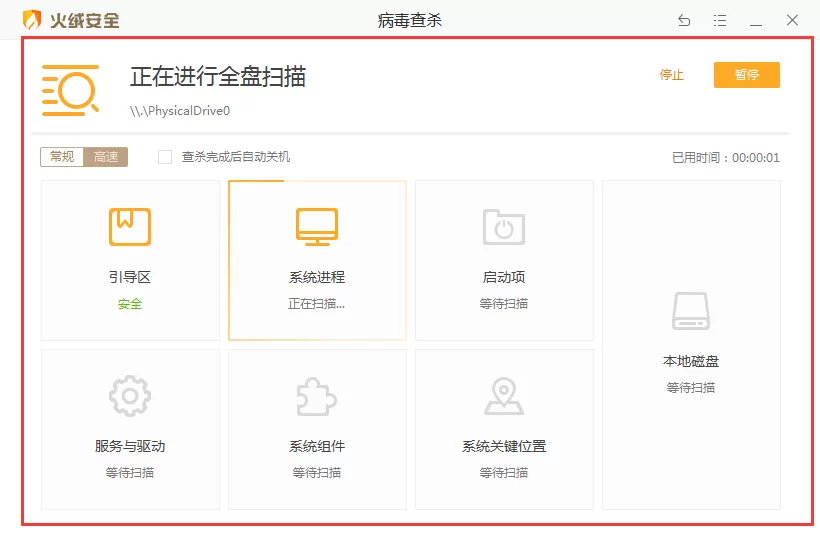
Task: Click the 暂停 pause button
Action: point(746,75)
